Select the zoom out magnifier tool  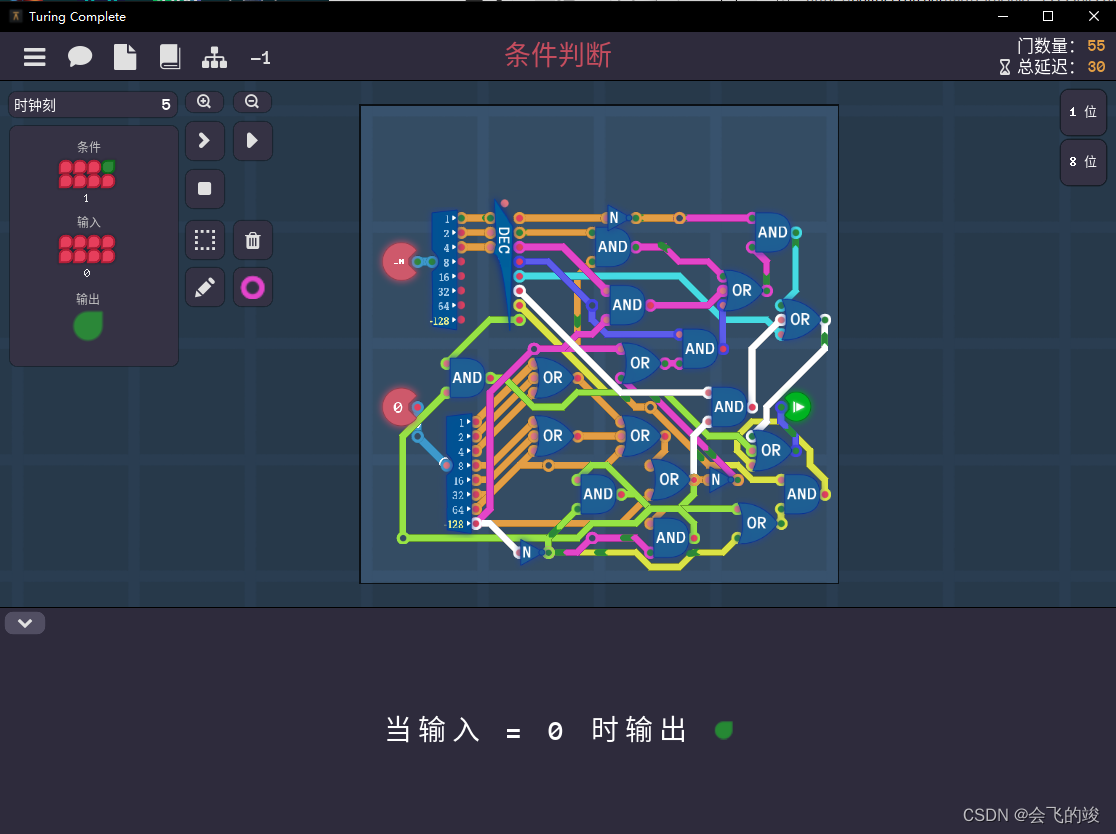(252, 101)
